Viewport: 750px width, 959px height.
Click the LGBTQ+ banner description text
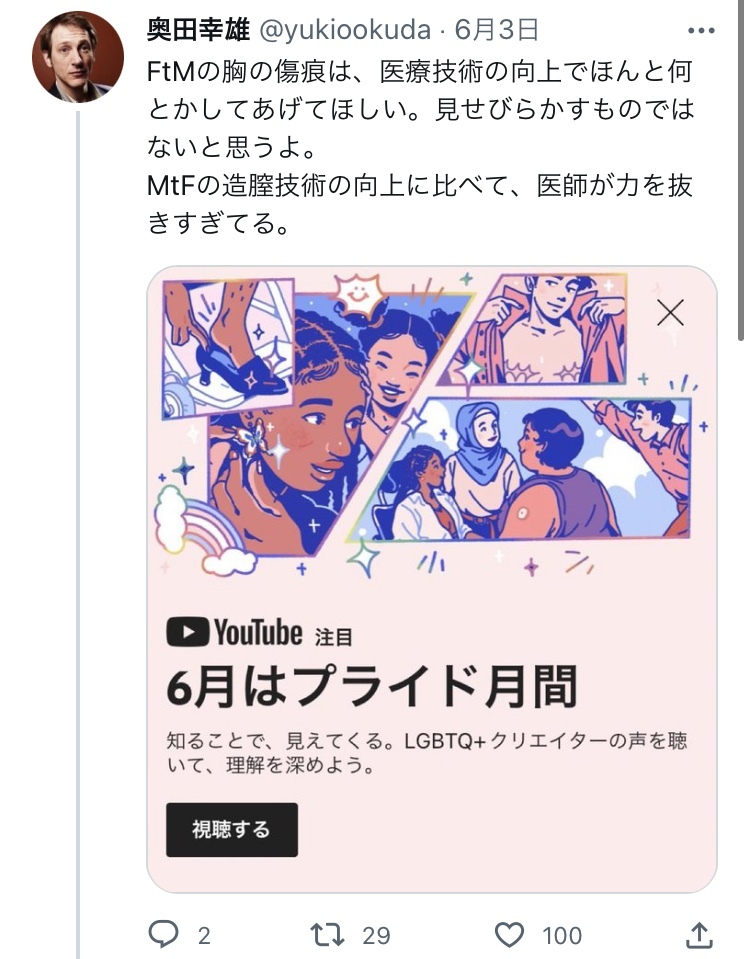tap(427, 752)
